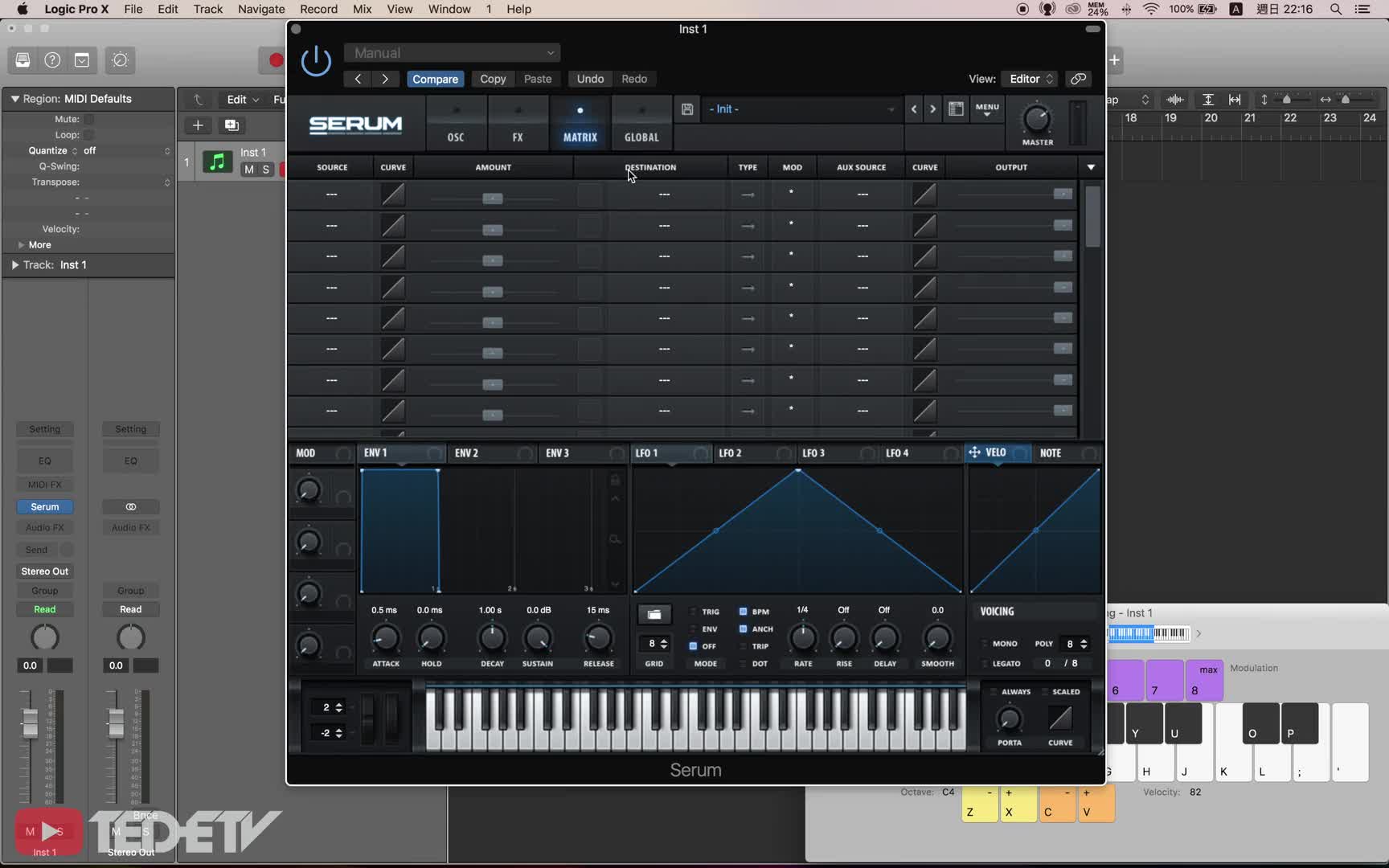
Task: Click the first row matrix Amount slider
Action: [493, 198]
